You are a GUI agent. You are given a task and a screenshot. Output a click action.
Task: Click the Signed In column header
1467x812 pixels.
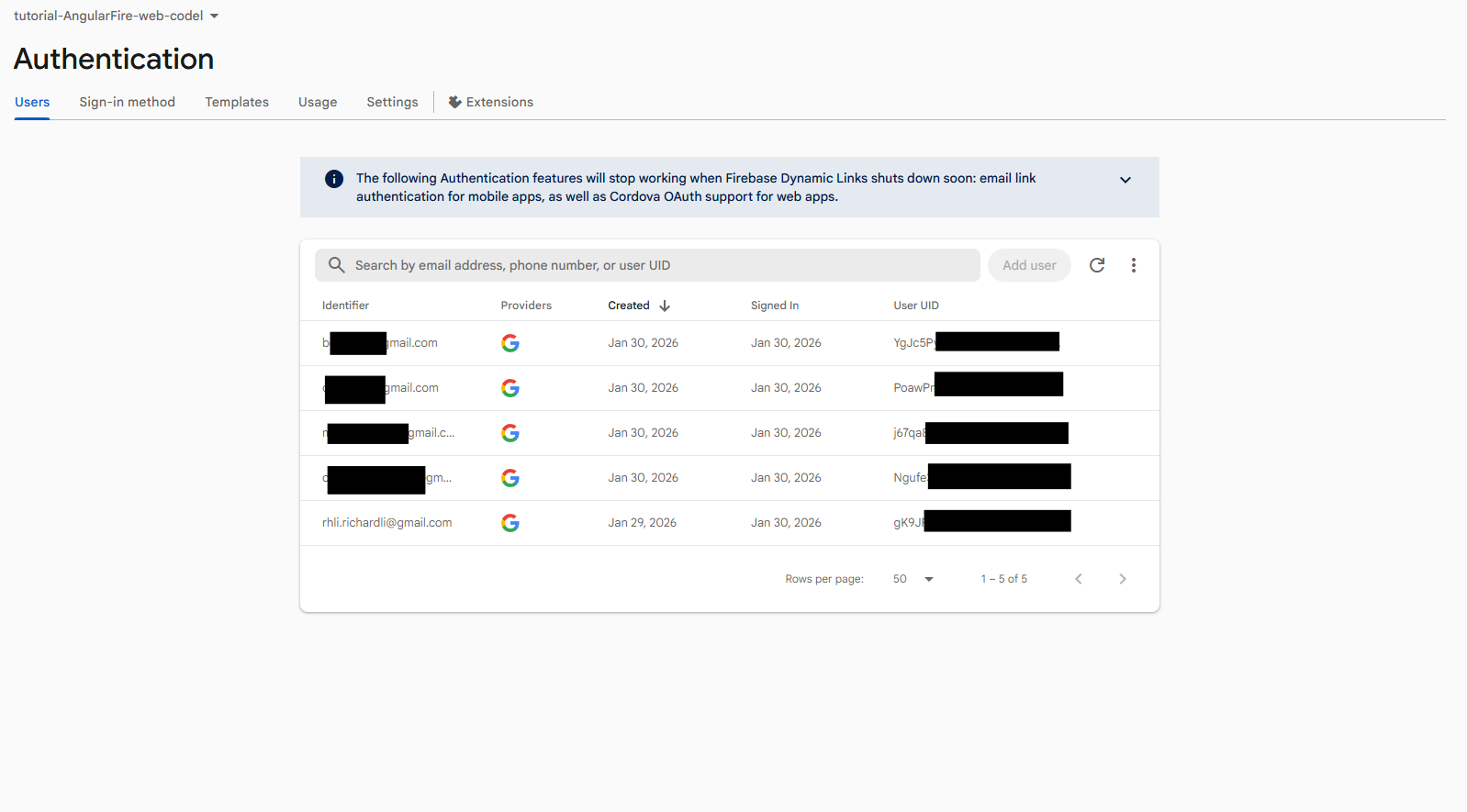(775, 306)
